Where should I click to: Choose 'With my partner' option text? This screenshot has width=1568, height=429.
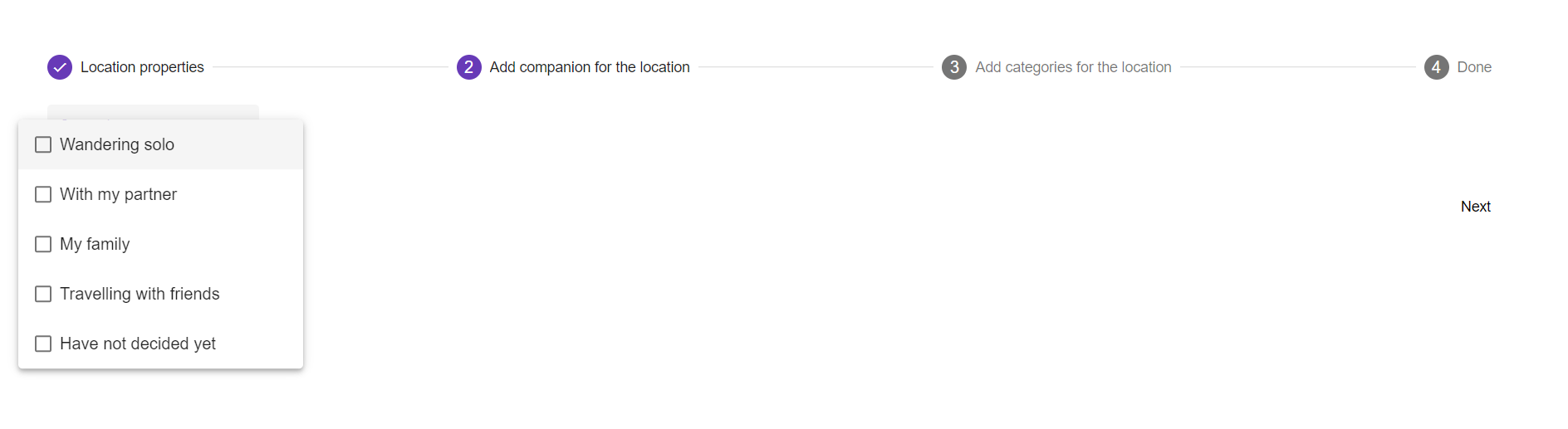[x=118, y=194]
